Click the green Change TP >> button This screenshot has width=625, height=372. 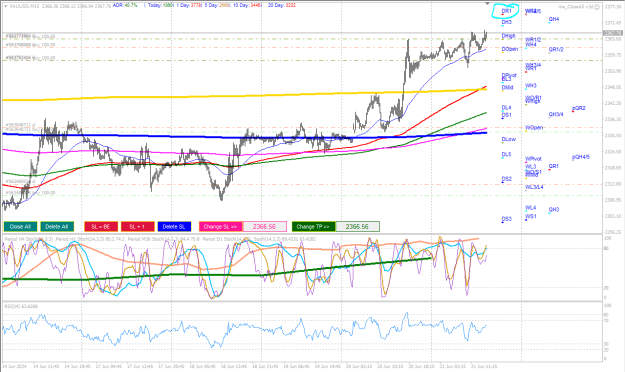click(313, 226)
